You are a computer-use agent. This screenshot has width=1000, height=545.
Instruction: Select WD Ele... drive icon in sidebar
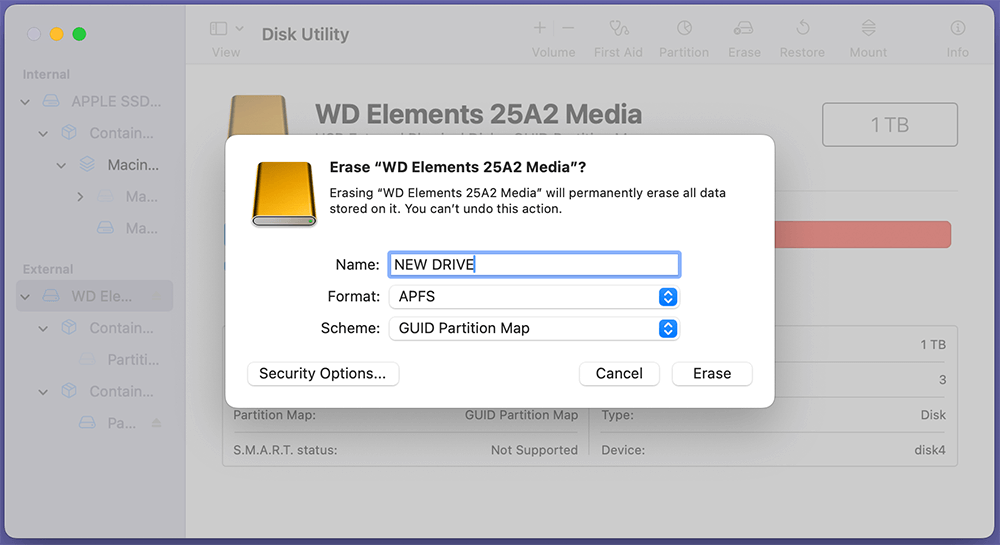click(51, 296)
